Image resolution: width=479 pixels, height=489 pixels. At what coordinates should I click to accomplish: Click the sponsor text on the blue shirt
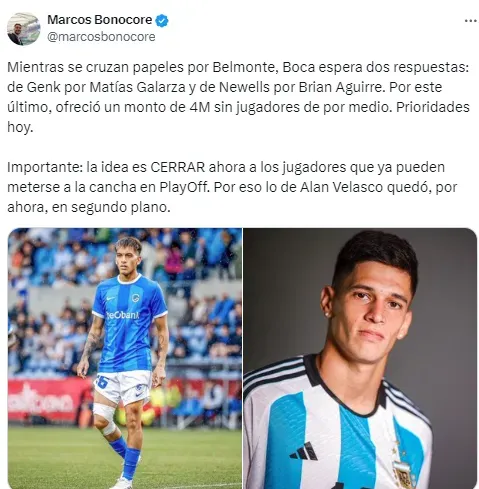click(122, 315)
